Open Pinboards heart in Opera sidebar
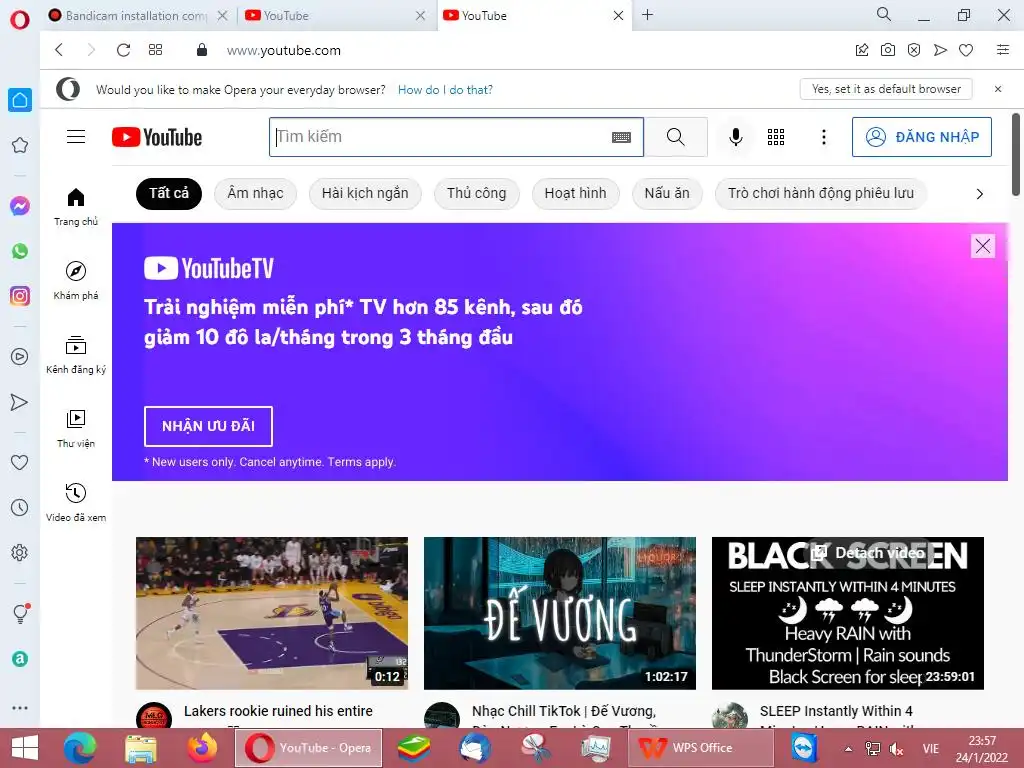Viewport: 1024px width, 768px height. click(20, 462)
